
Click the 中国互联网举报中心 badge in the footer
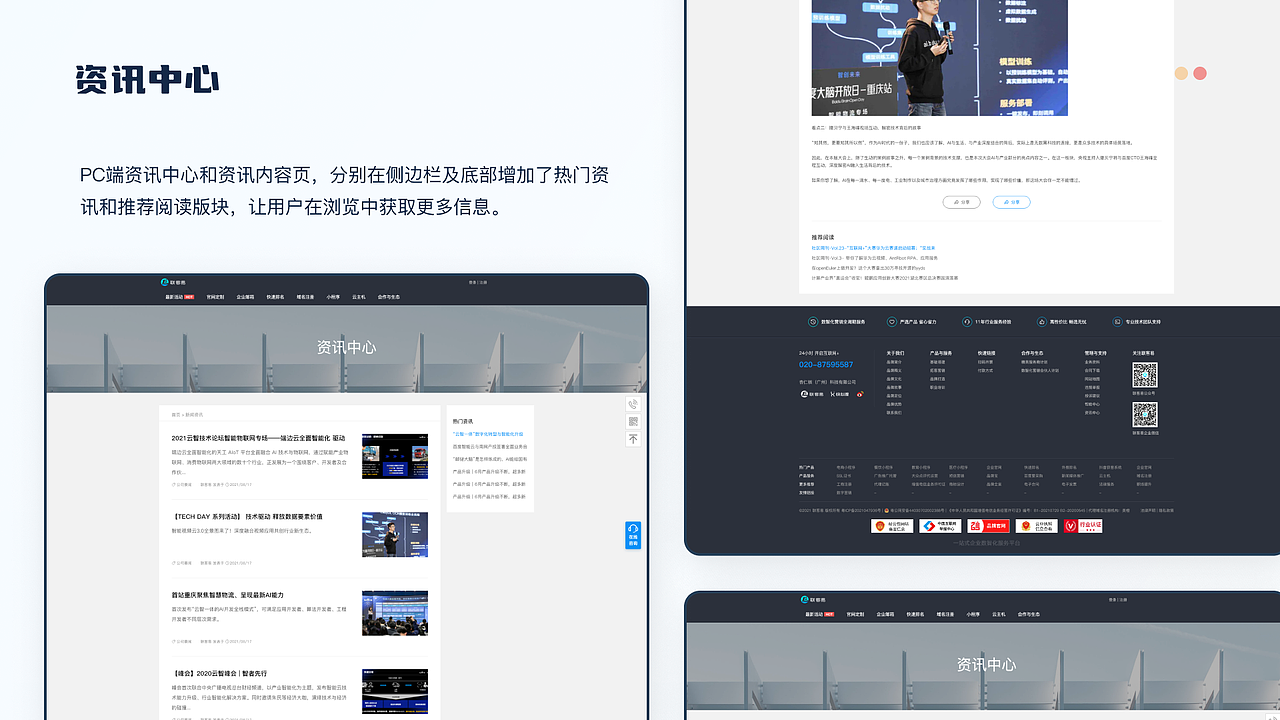(940, 526)
